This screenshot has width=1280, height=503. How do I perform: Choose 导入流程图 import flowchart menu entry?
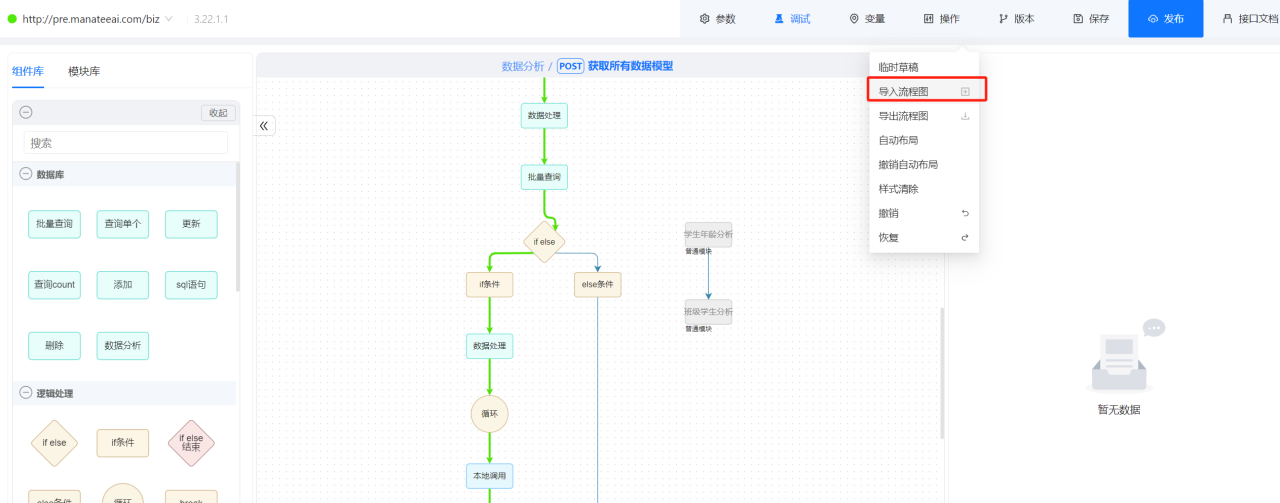point(924,91)
